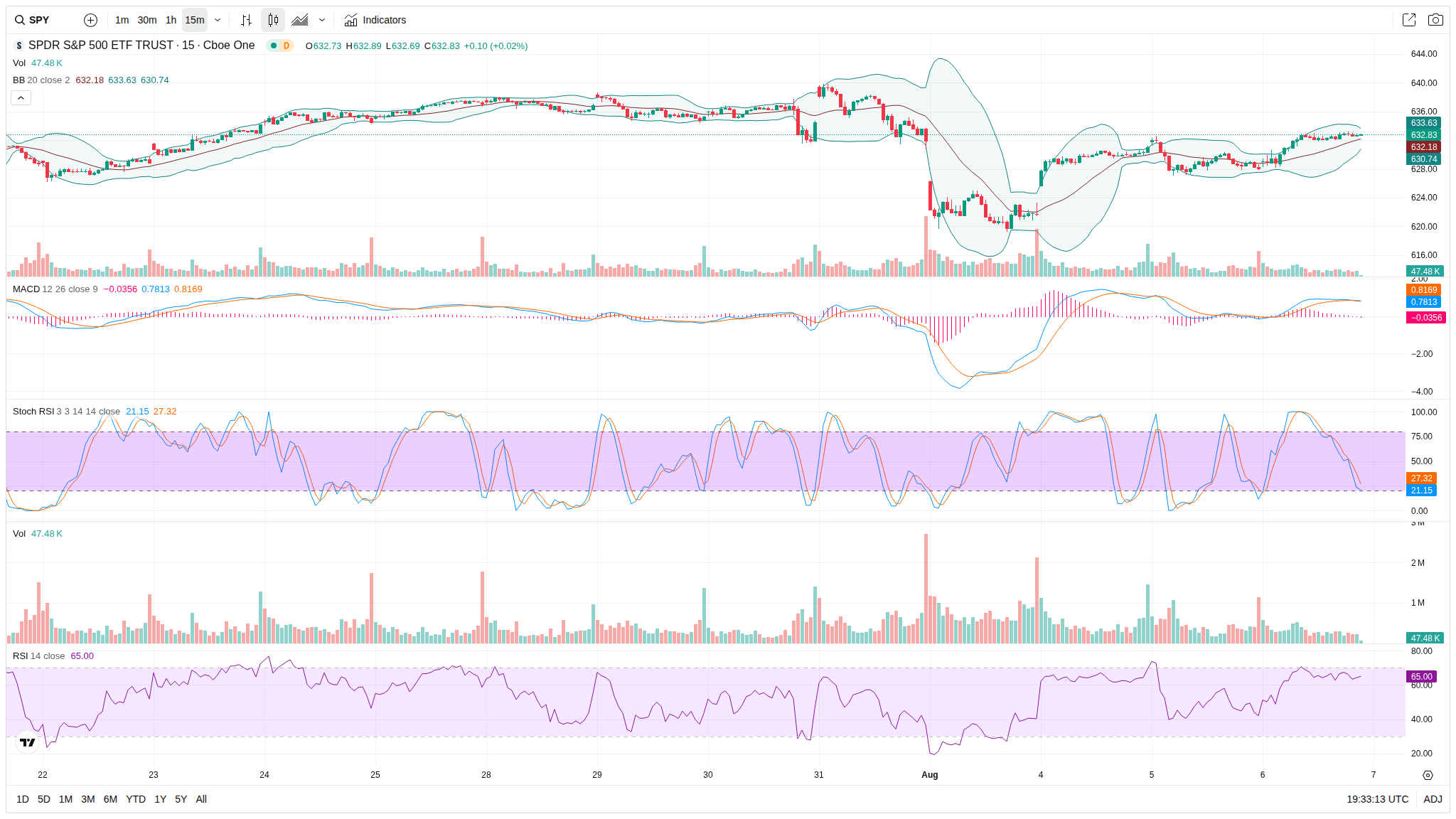Image resolution: width=1456 pixels, height=819 pixels.
Task: Select the BB 20 close 2 indicator legend
Action: tap(41, 80)
